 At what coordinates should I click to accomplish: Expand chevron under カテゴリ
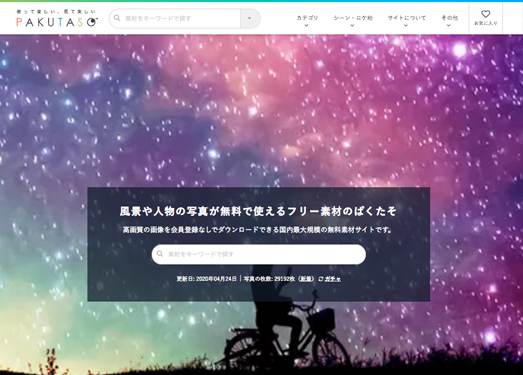(307, 25)
